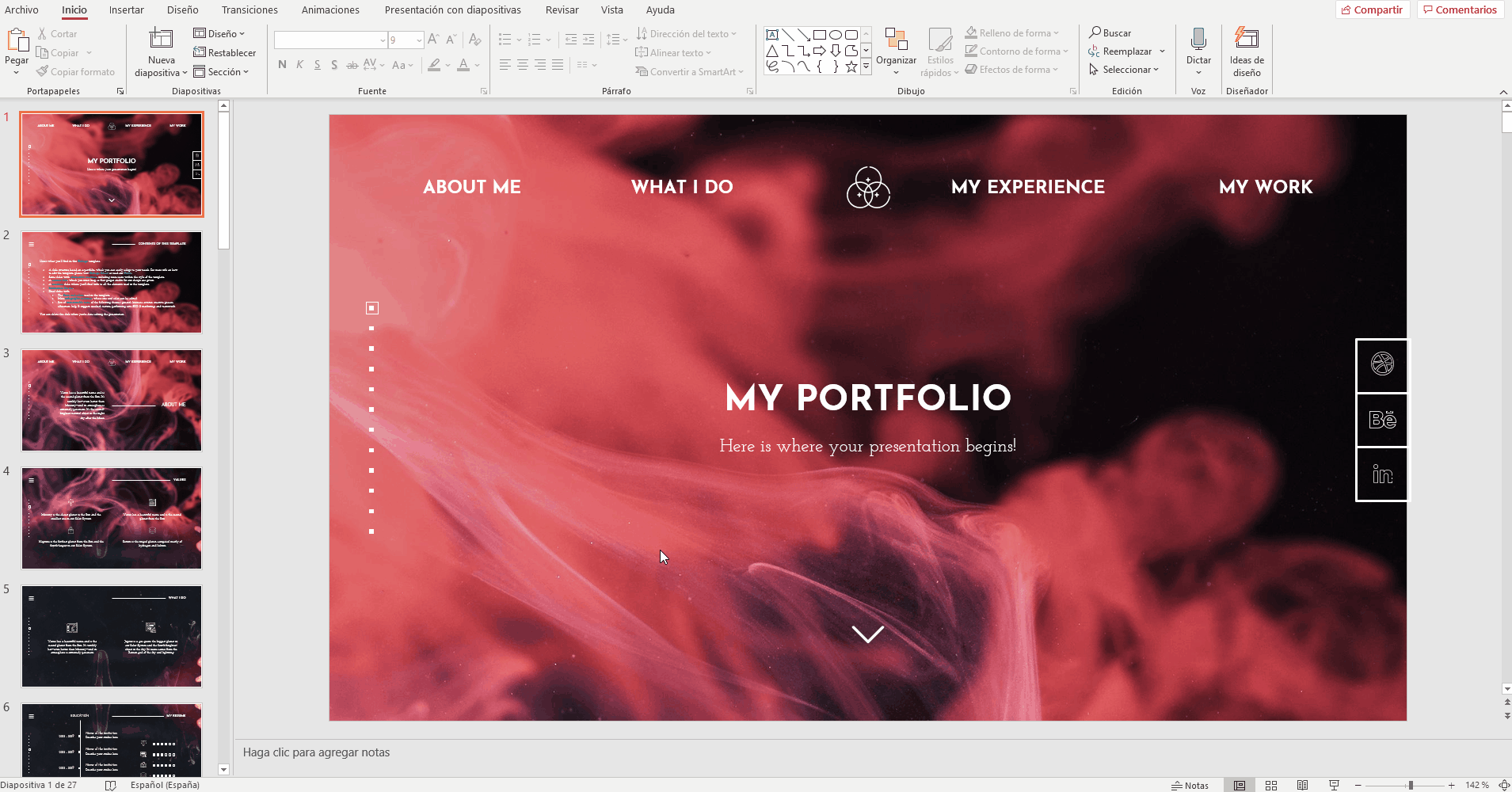Select the star shape in gallery
Screen dimensions: 1512x792
[x=851, y=67]
